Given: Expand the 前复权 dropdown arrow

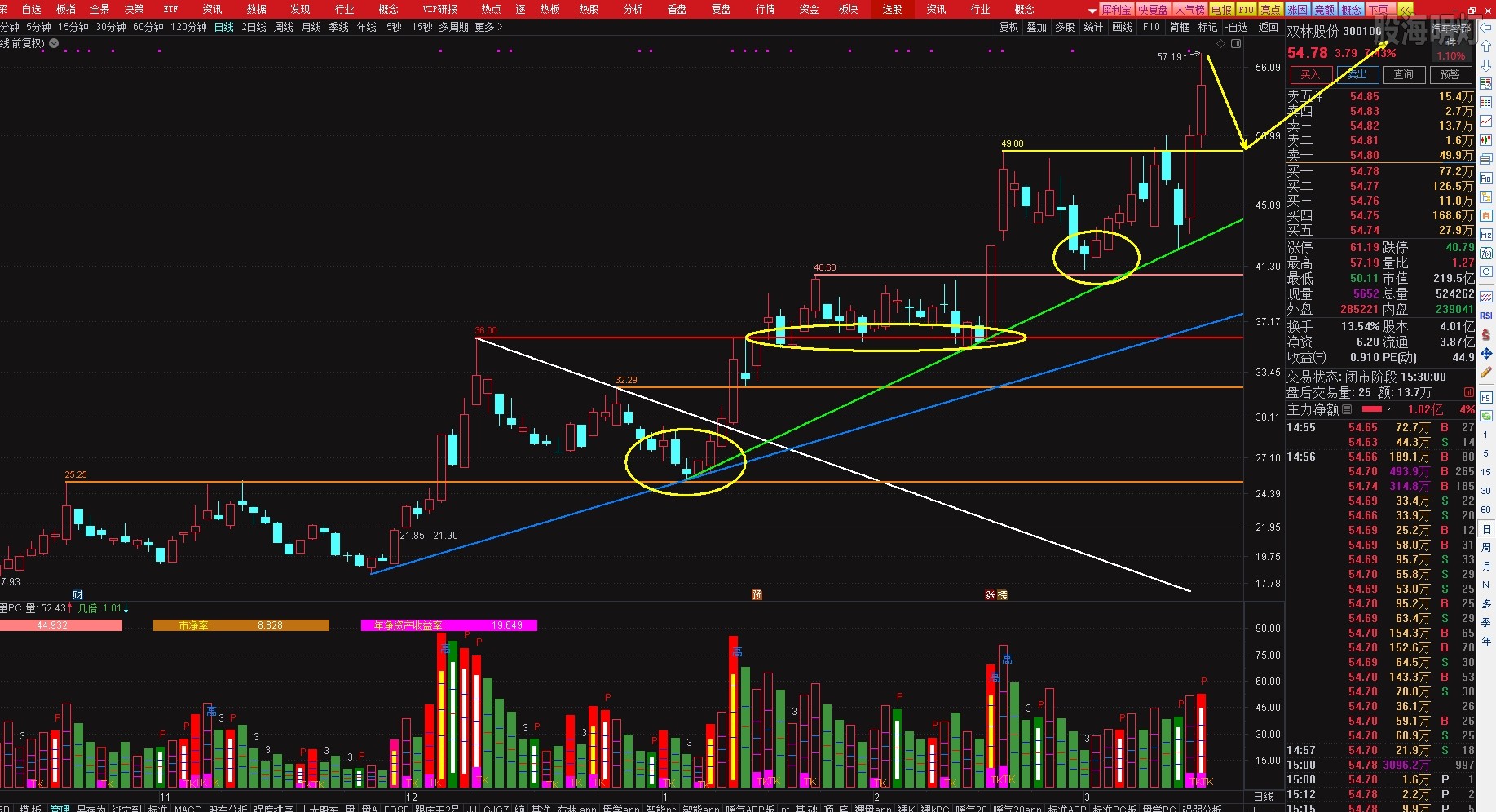Looking at the screenshot, I should (54, 43).
